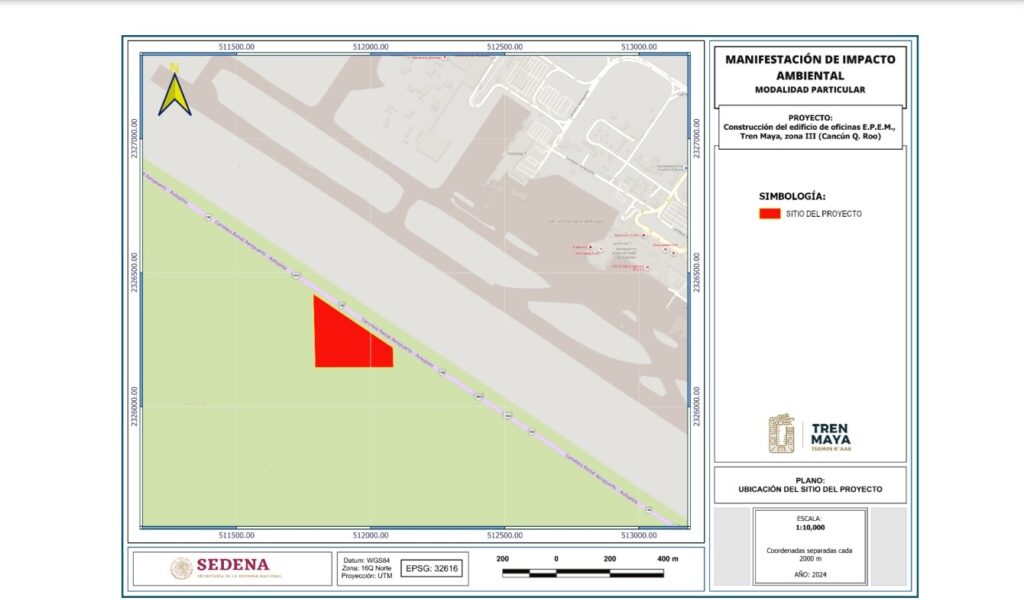Click the Datum WGS84 projection info
1024x601 pixels.
365,568
